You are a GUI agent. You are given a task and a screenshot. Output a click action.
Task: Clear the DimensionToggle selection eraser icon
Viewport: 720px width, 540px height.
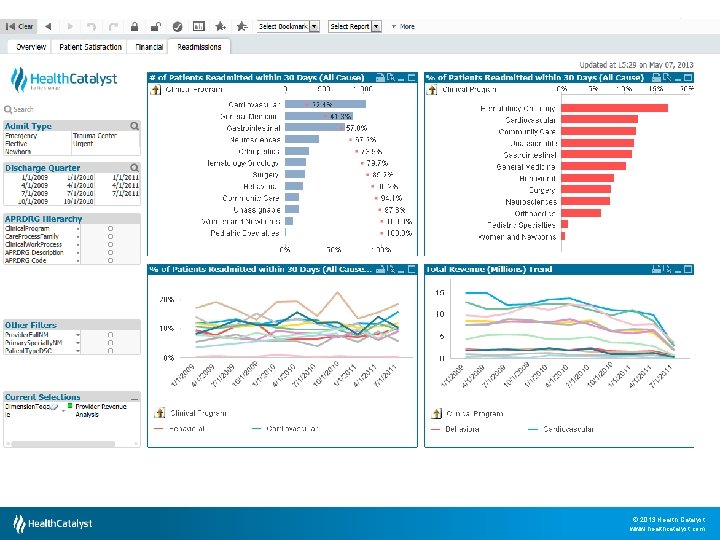click(54, 407)
